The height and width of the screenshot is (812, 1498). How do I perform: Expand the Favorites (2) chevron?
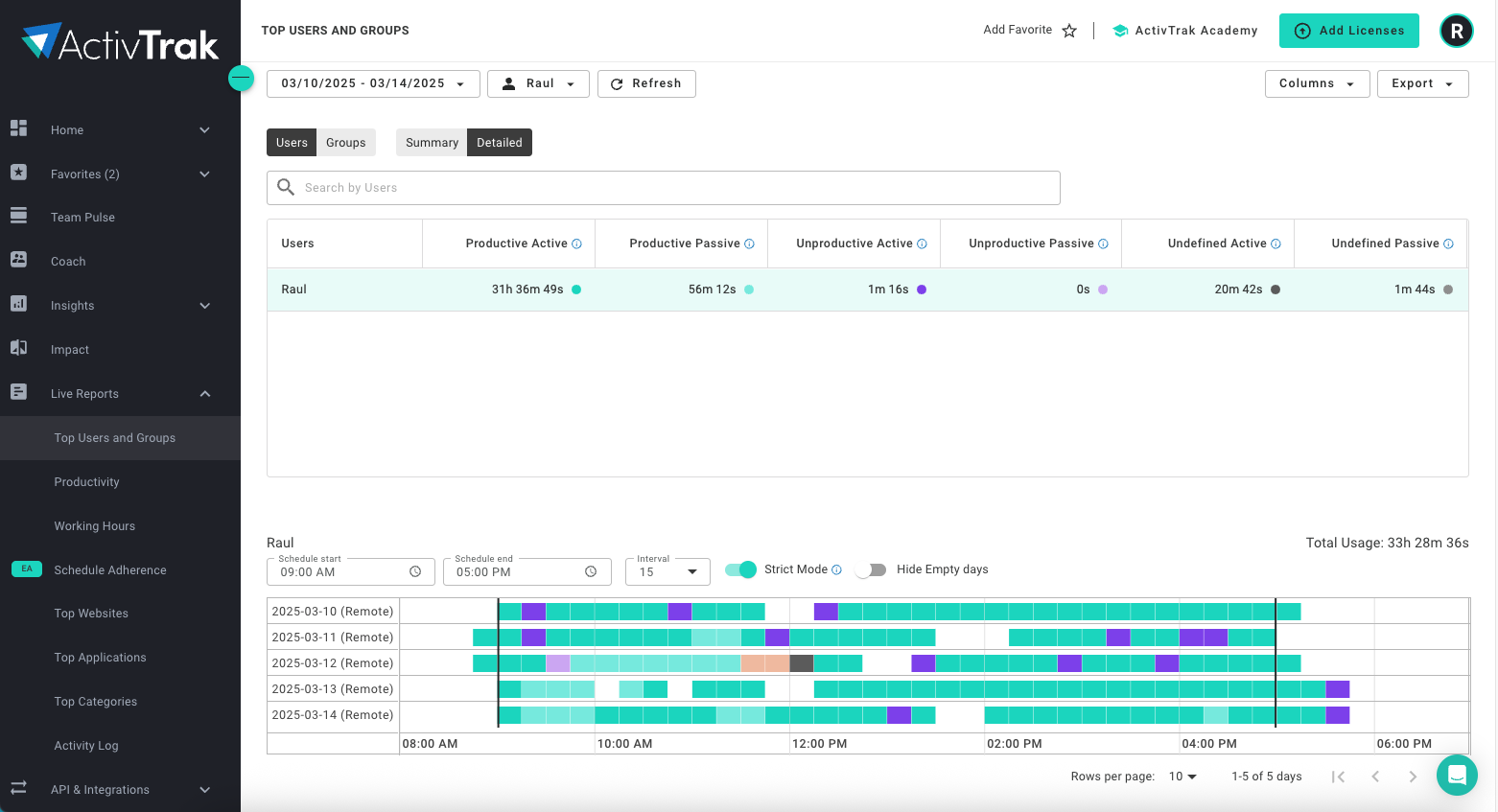[204, 174]
